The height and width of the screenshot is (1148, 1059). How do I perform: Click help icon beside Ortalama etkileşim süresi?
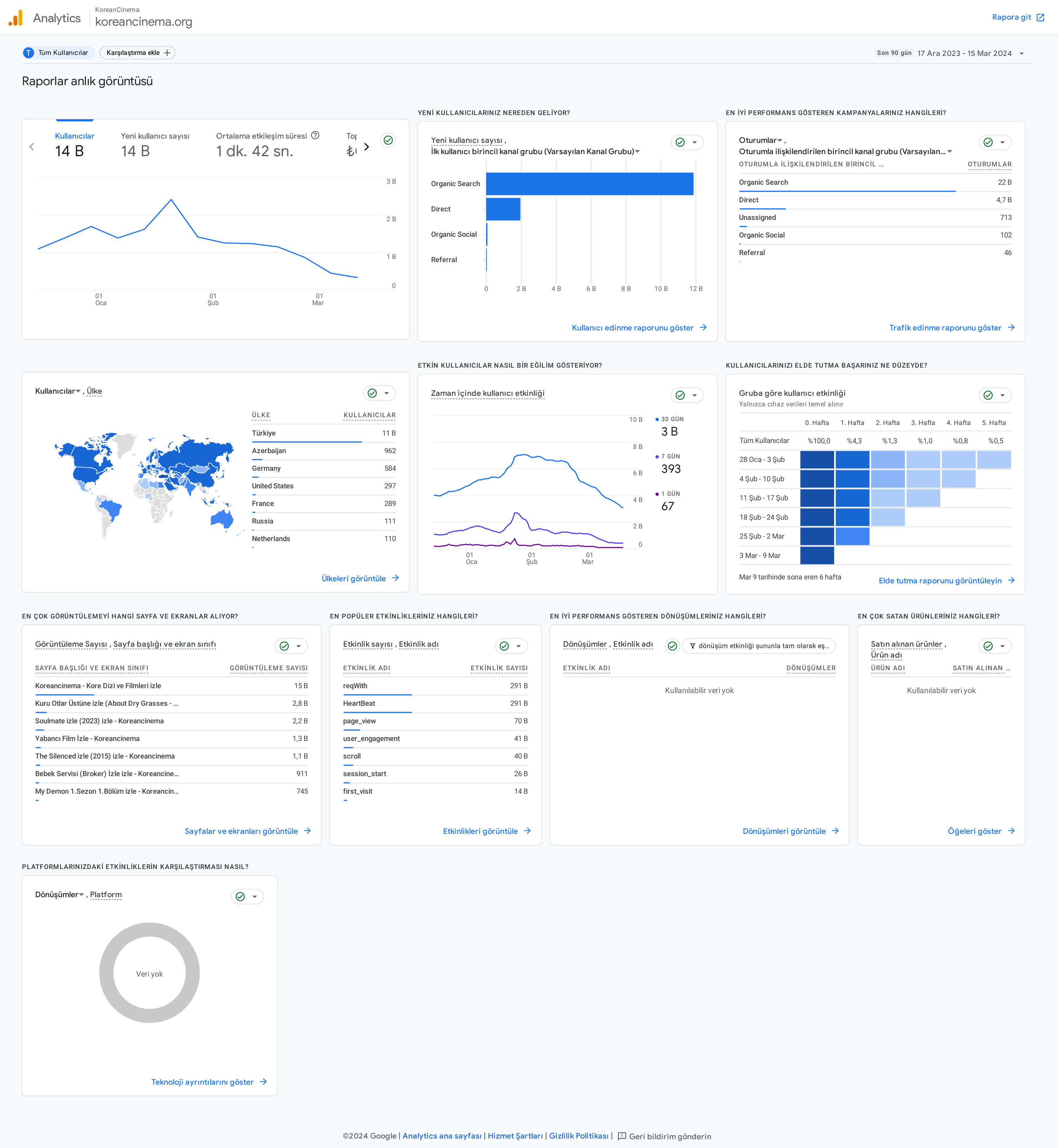click(x=315, y=135)
